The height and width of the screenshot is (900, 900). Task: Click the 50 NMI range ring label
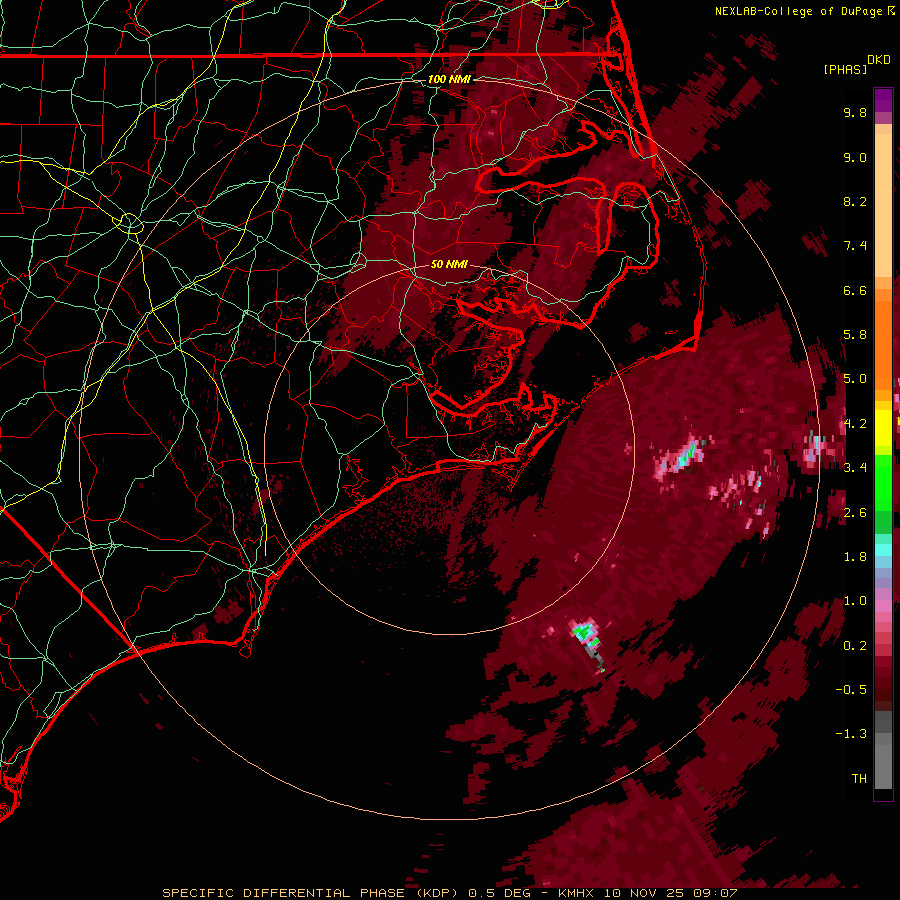tap(449, 264)
